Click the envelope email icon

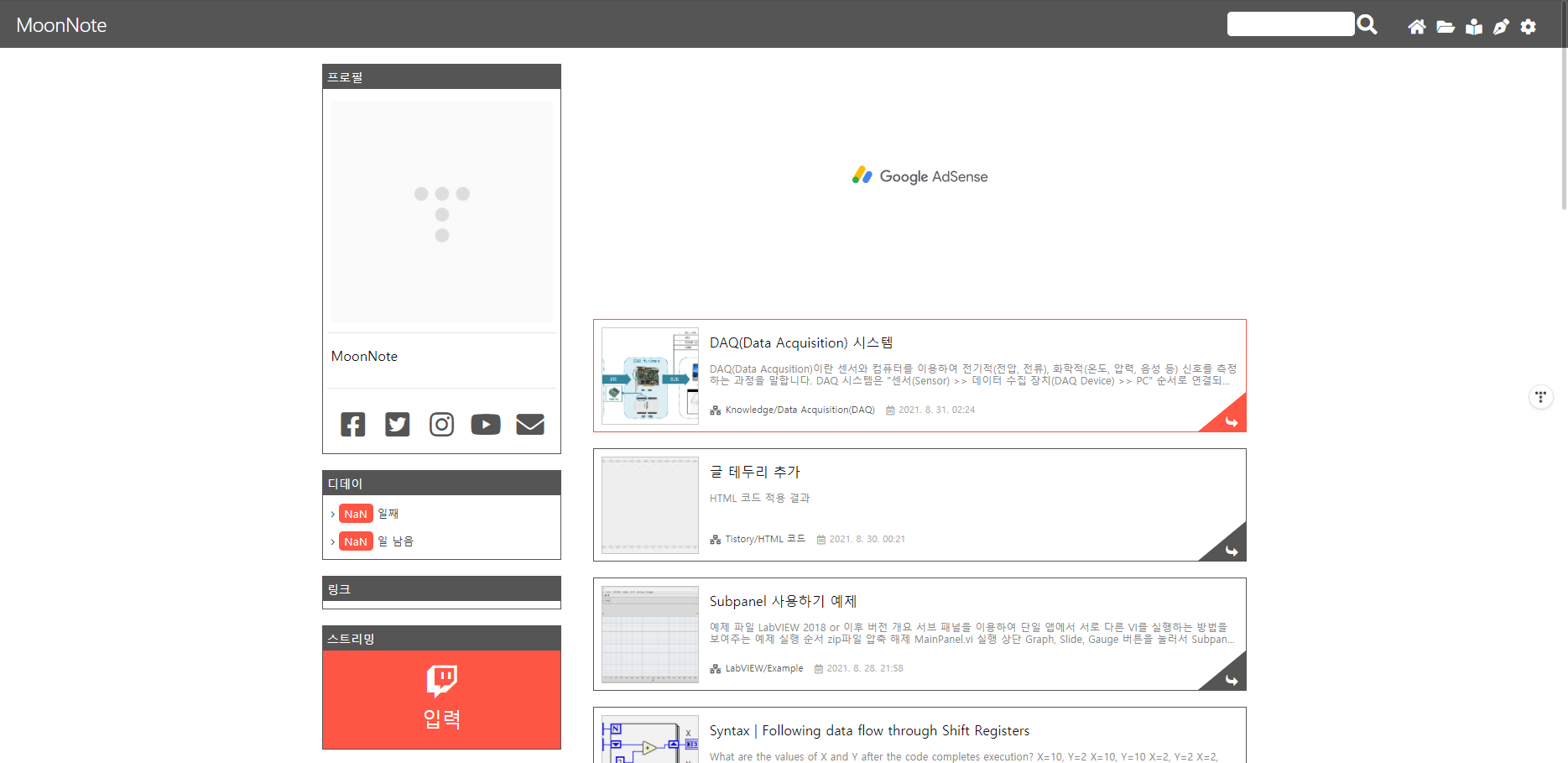tap(530, 425)
